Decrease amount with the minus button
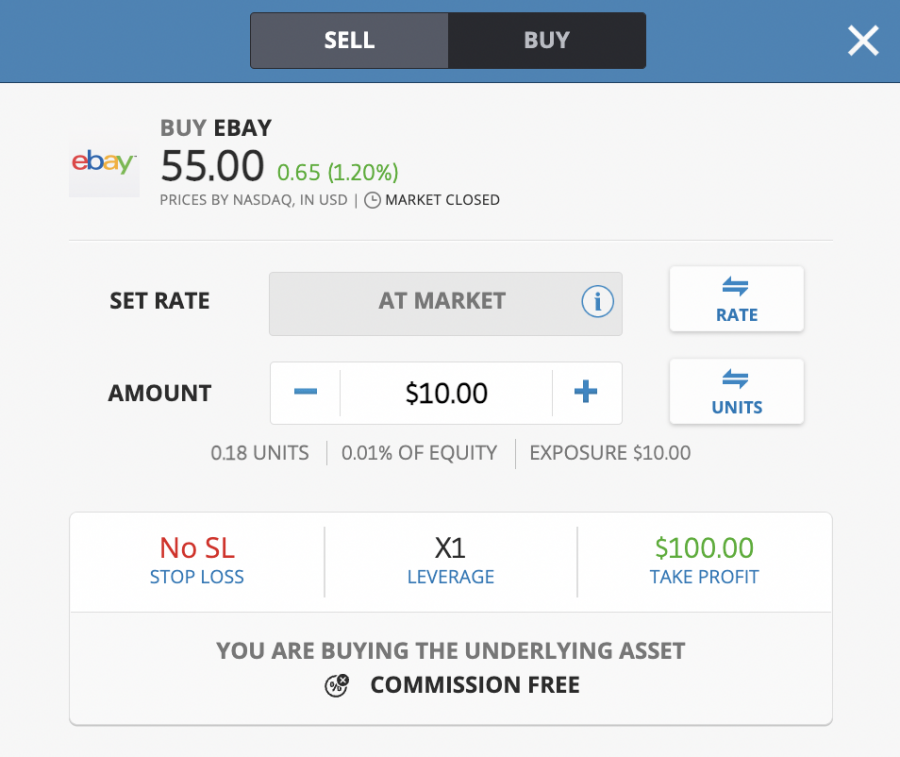The height and width of the screenshot is (757, 900). pos(306,393)
